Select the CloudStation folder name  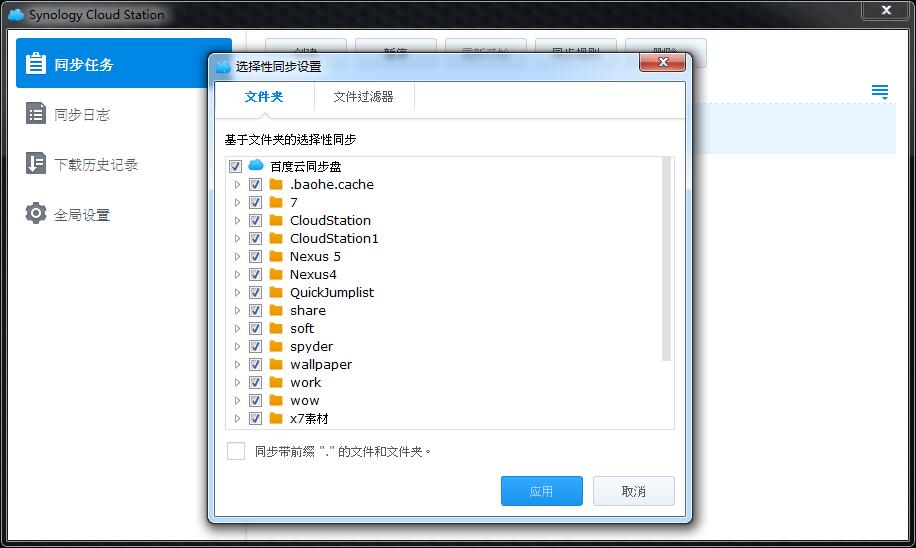click(330, 220)
